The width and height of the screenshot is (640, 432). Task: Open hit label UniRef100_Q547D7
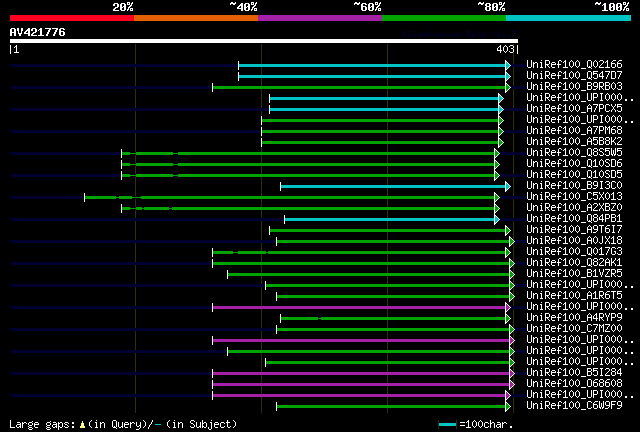(574, 76)
